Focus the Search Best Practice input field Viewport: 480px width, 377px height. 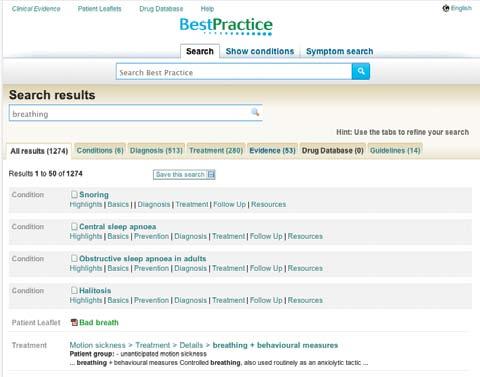click(x=234, y=72)
